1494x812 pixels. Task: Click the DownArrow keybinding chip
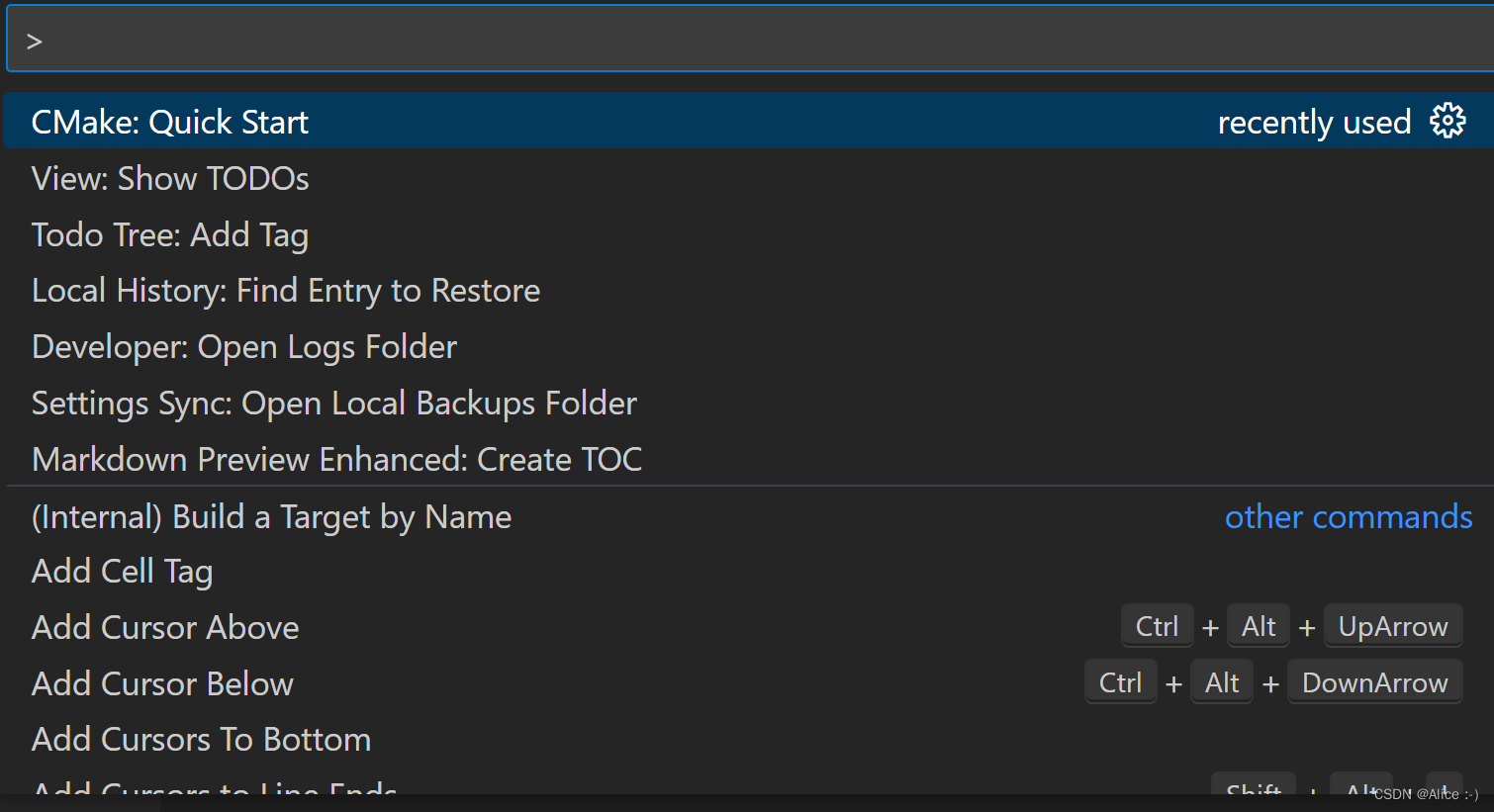(x=1375, y=681)
